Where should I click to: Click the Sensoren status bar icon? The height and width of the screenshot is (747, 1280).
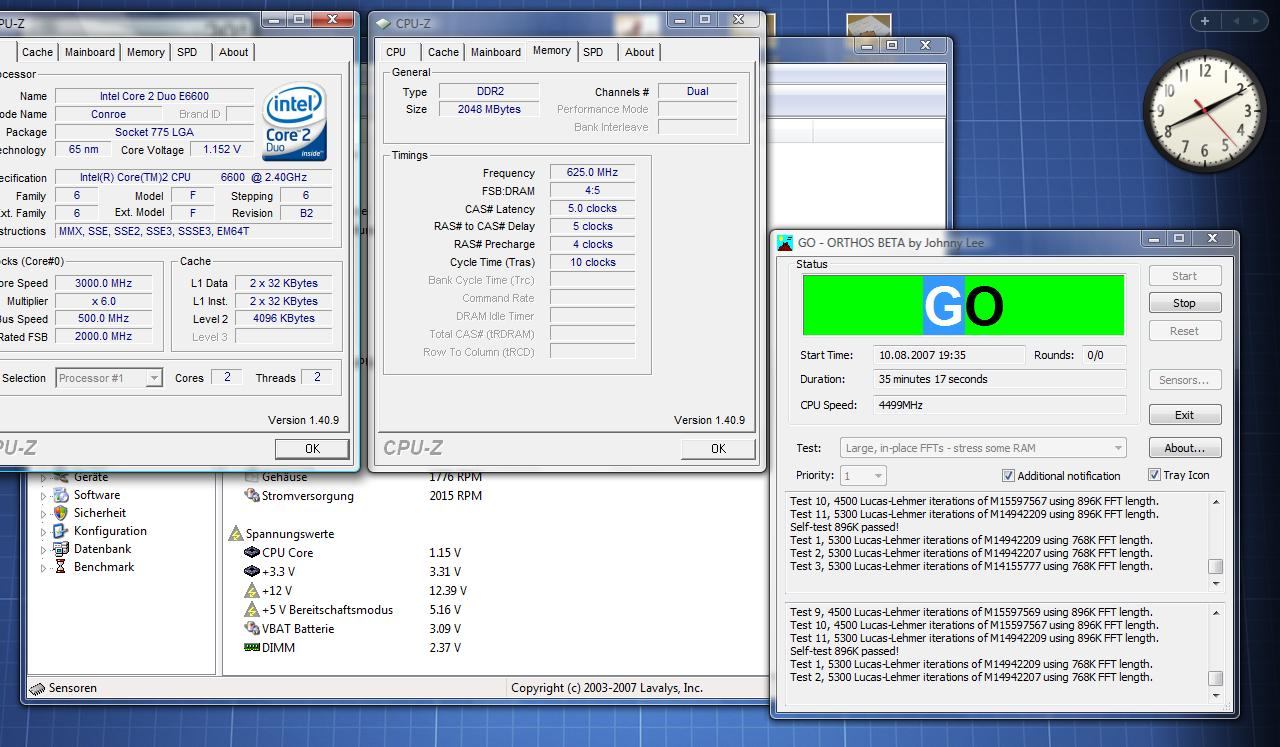point(38,688)
